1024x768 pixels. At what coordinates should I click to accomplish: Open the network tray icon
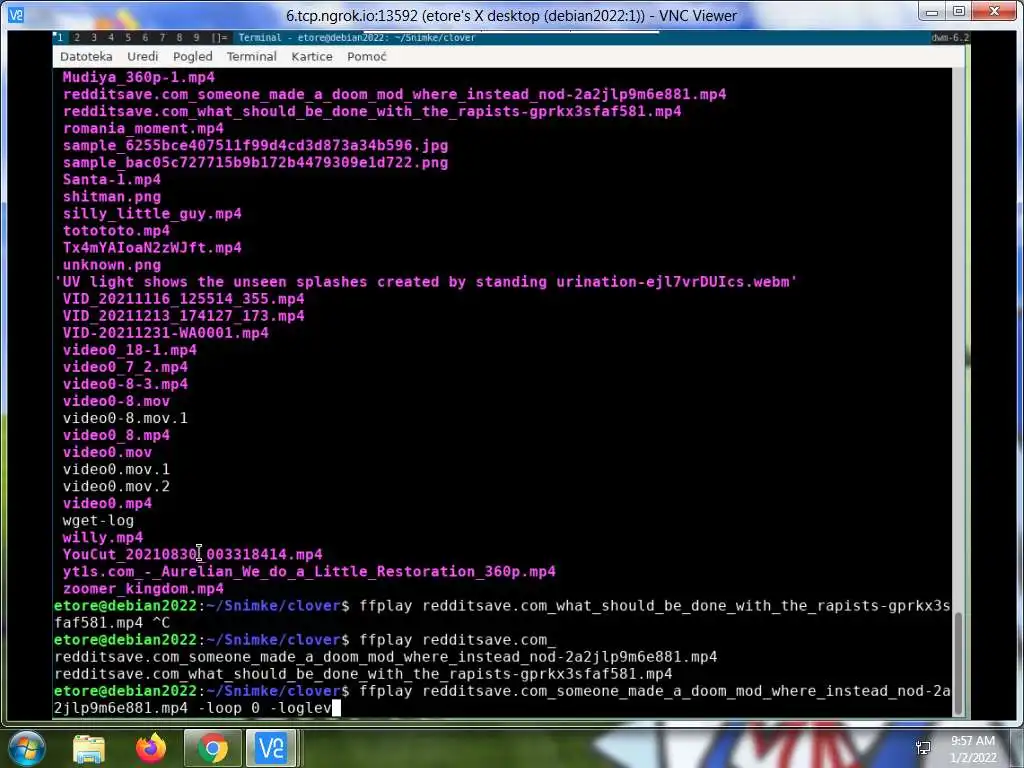(x=923, y=748)
